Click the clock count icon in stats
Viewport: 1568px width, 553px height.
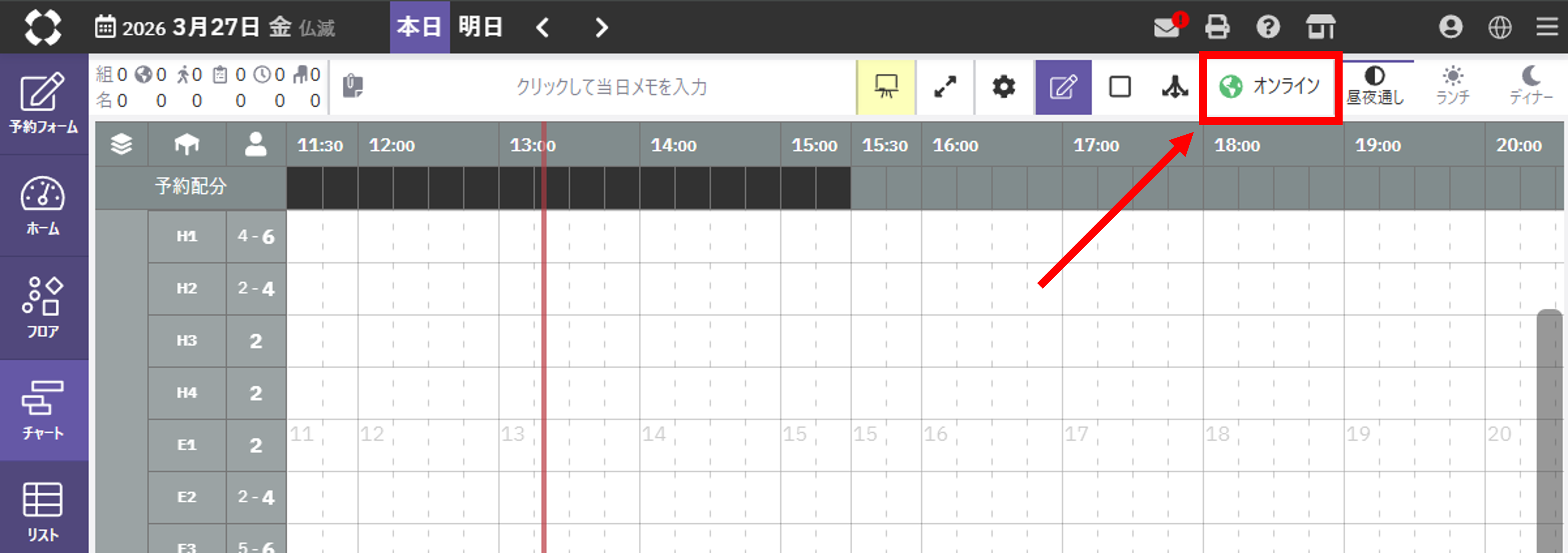pos(262,75)
